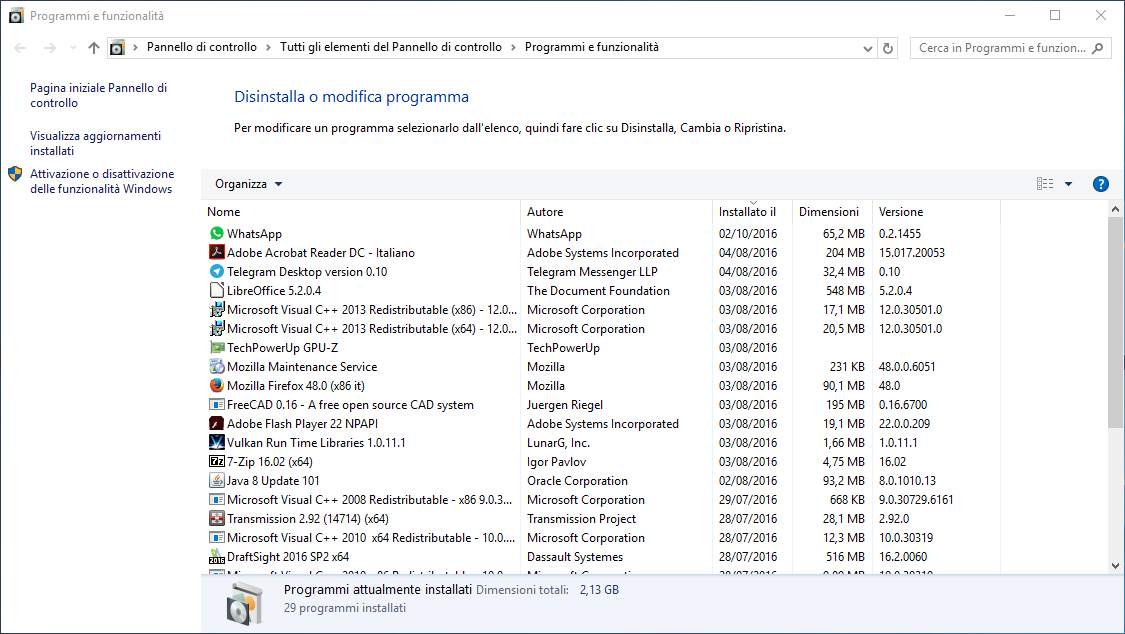Go up one folder level arrow

pos(94,48)
